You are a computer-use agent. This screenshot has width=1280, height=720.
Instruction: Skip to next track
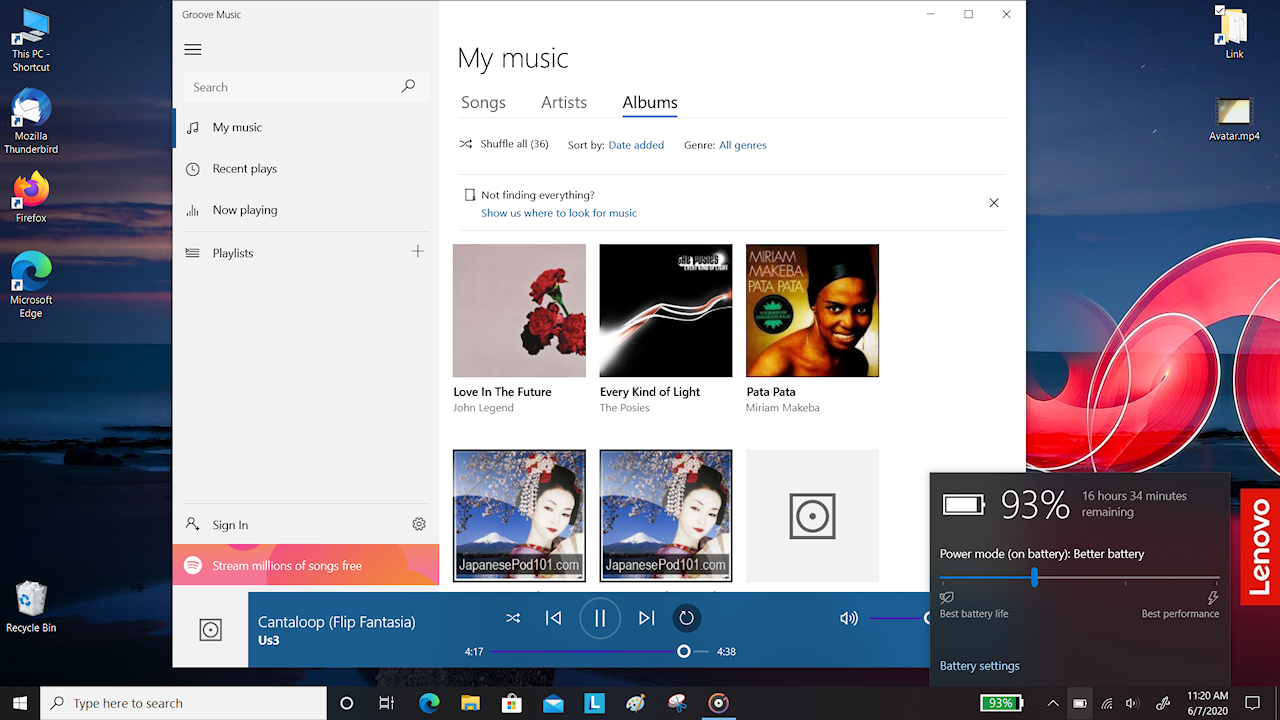pyautogui.click(x=646, y=618)
